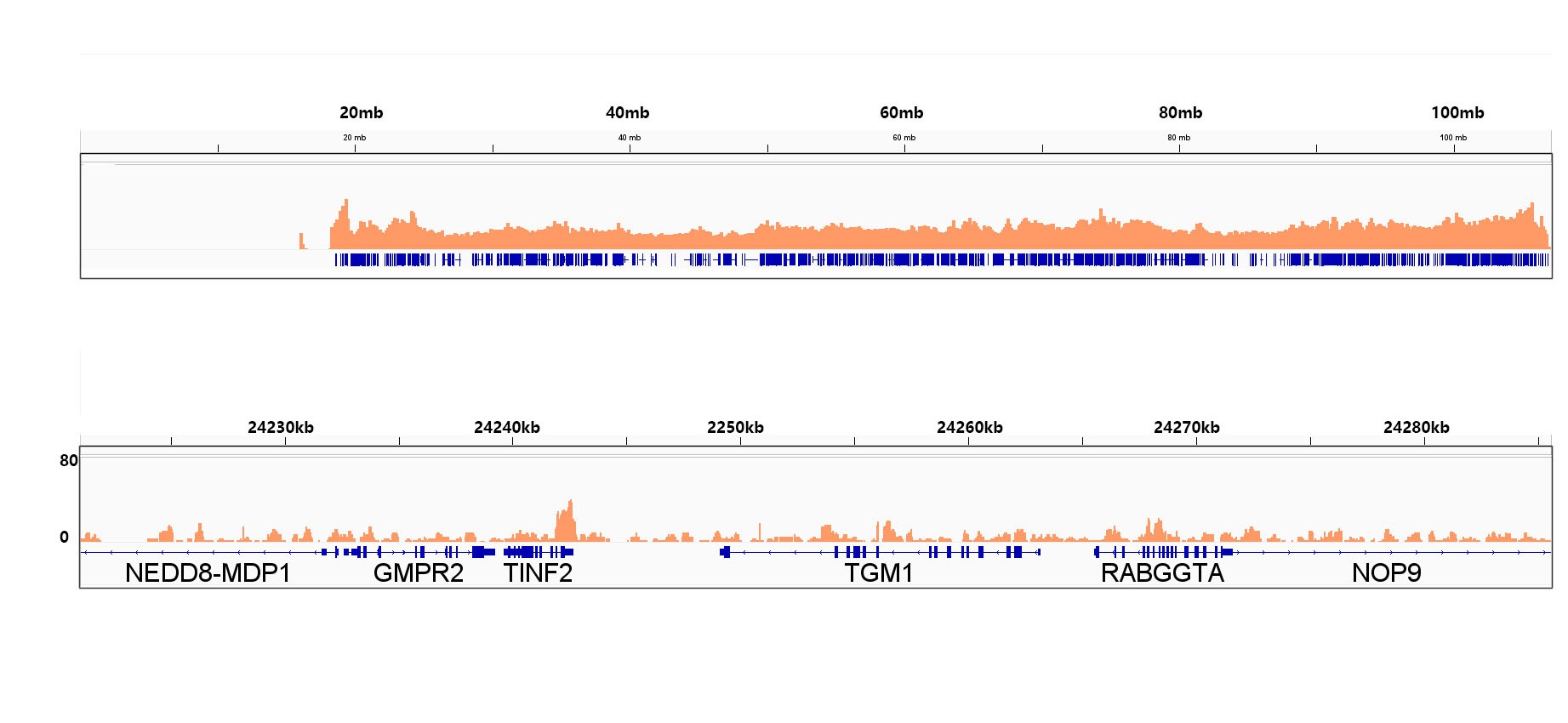Click the RABGGTA gene name
Screen dimensions: 1568x723
coord(1161,573)
